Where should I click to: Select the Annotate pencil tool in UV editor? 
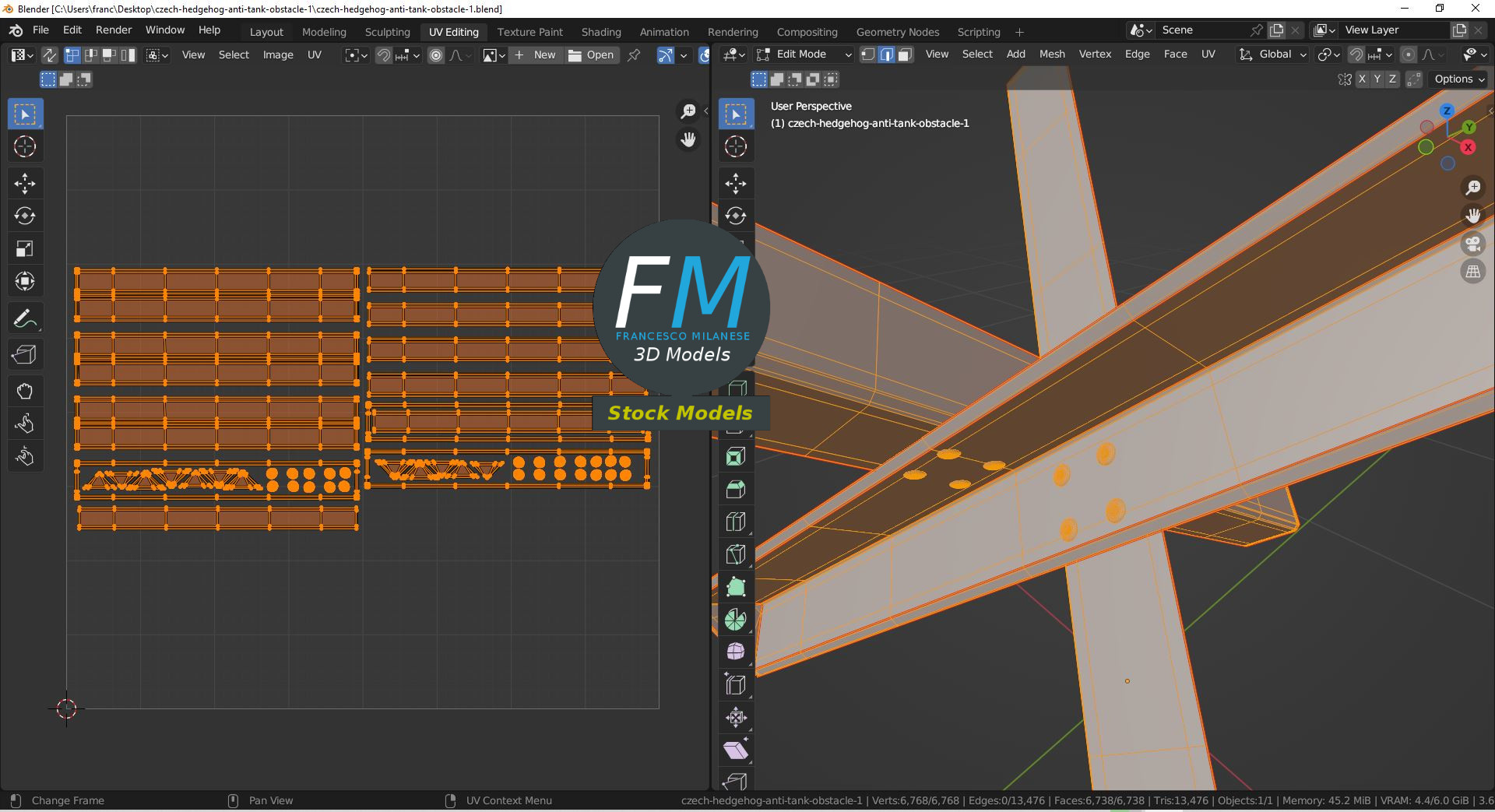25,318
